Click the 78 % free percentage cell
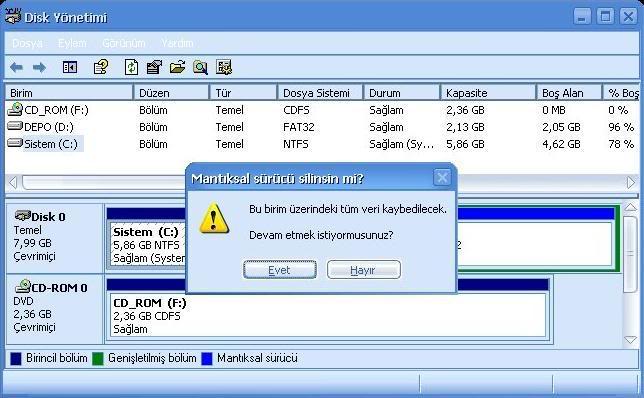This screenshot has height=398, width=644. [x=621, y=144]
